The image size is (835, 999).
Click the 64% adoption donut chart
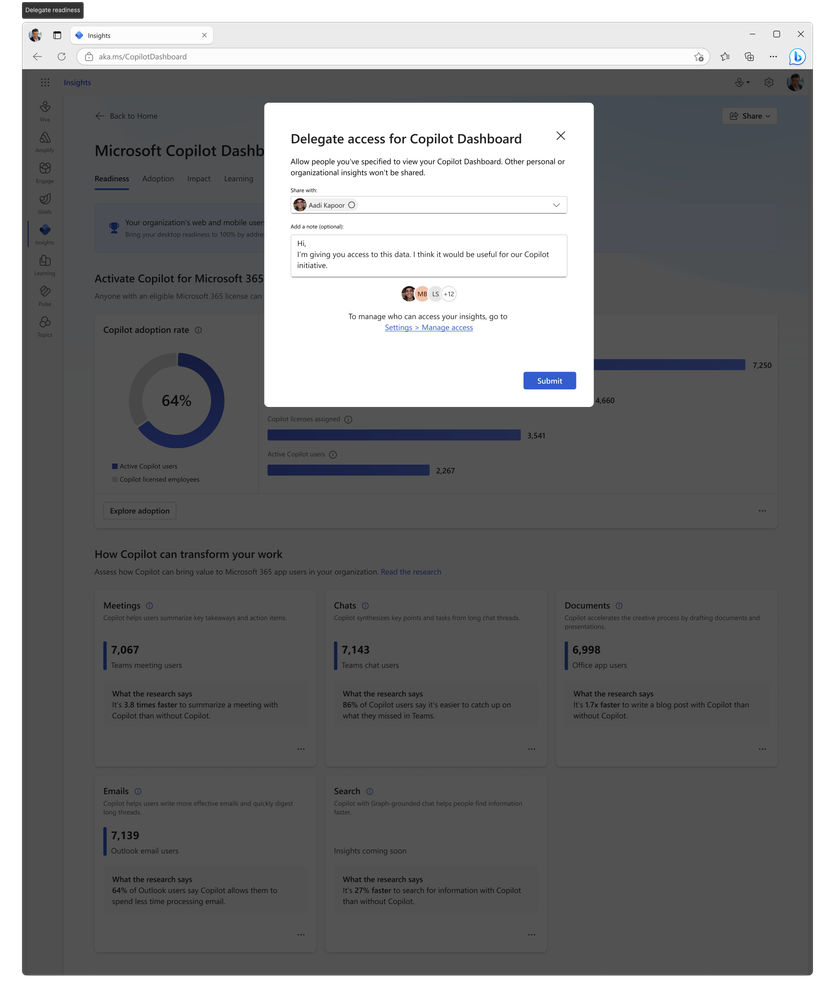176,401
